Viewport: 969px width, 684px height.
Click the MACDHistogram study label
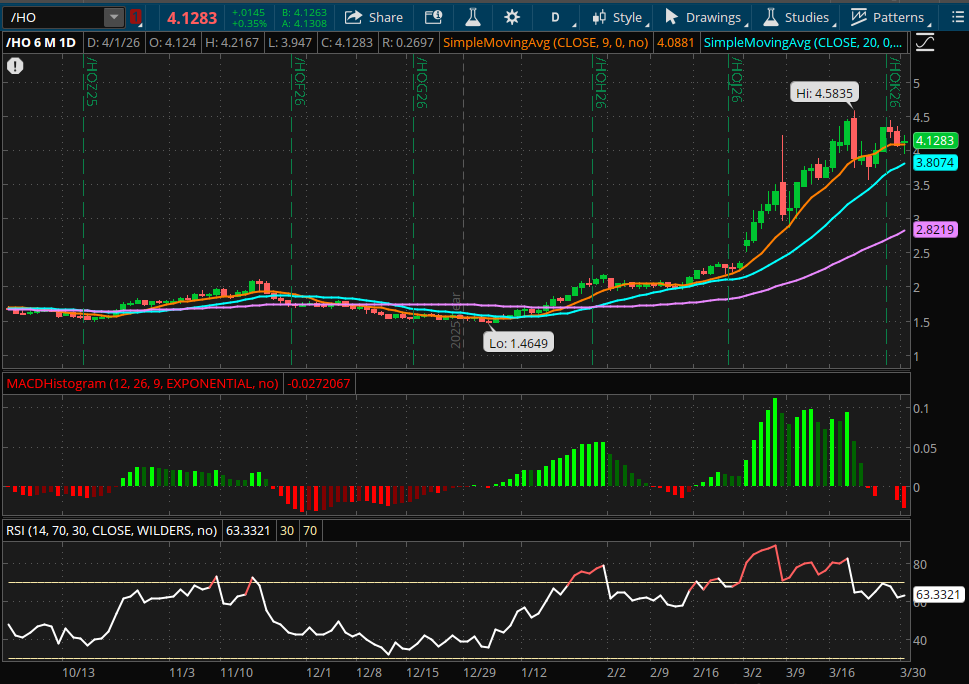click(140, 382)
